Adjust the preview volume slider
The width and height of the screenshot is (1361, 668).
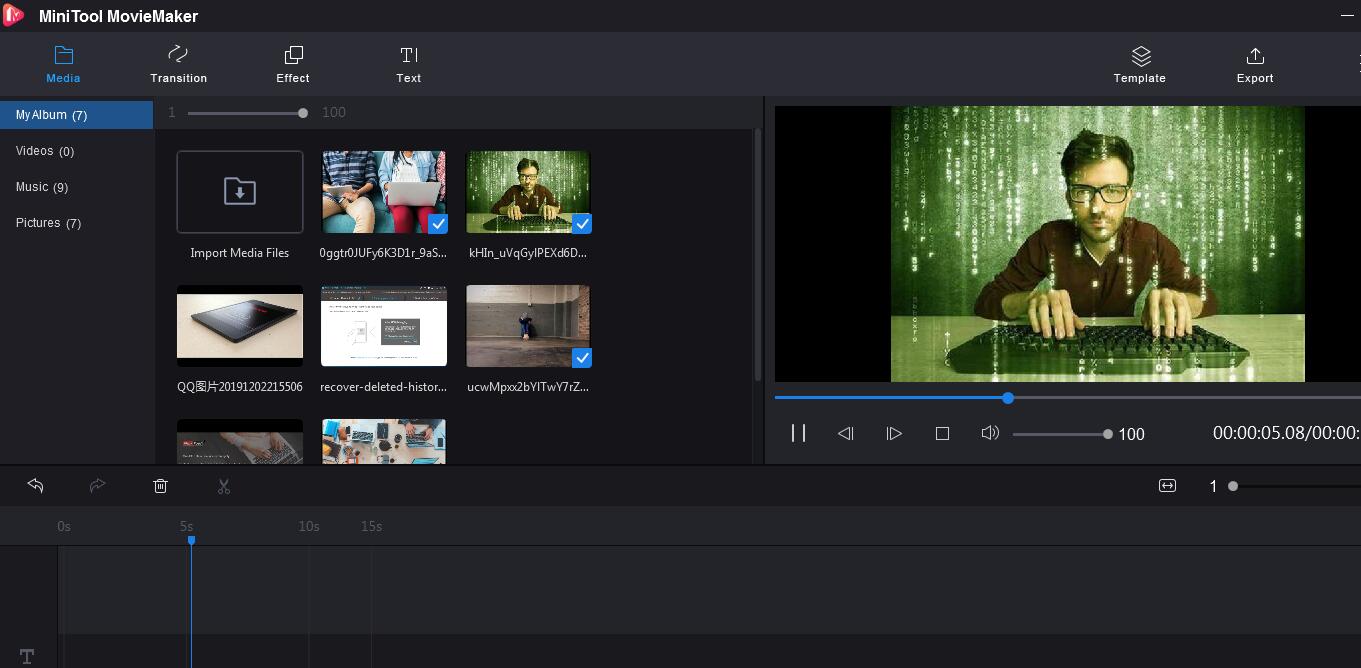pos(1060,434)
